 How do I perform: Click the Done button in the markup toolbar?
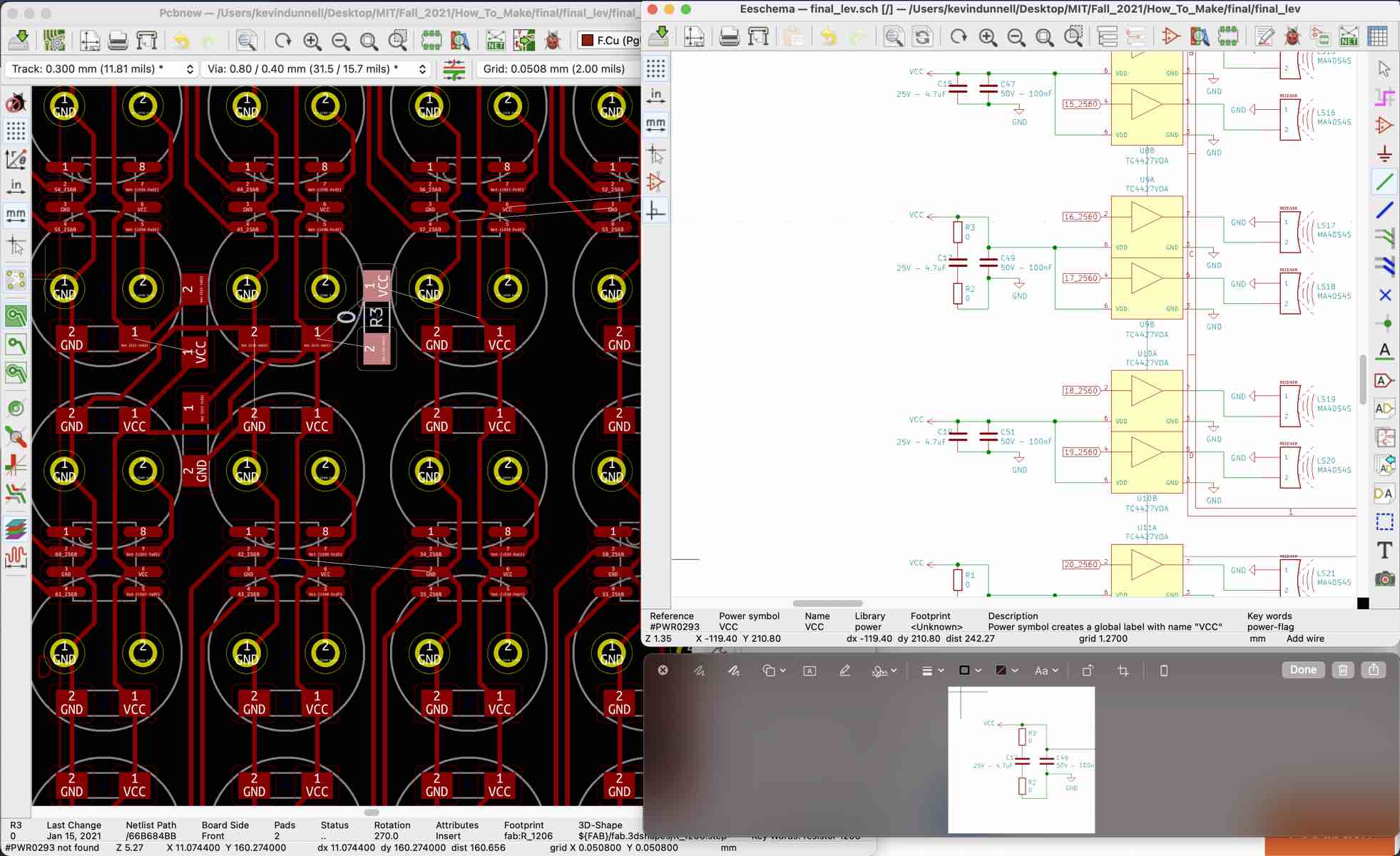pyautogui.click(x=1302, y=669)
